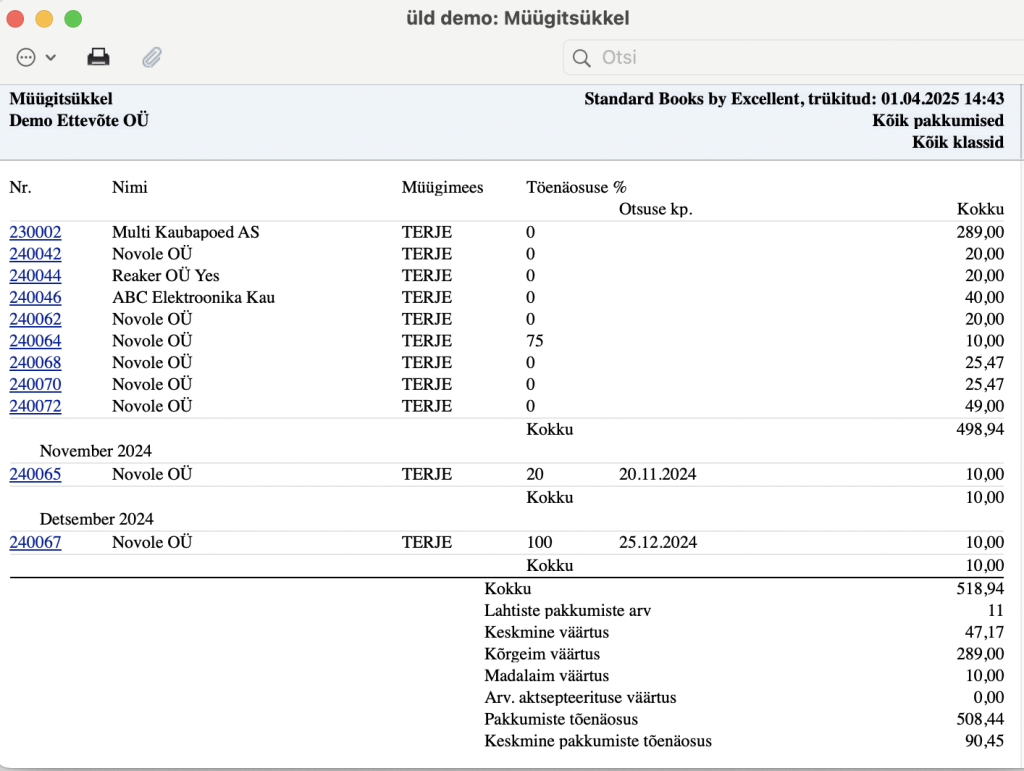The image size is (1024, 771).
Task: Open quotation 240064 link
Action: pos(35,341)
